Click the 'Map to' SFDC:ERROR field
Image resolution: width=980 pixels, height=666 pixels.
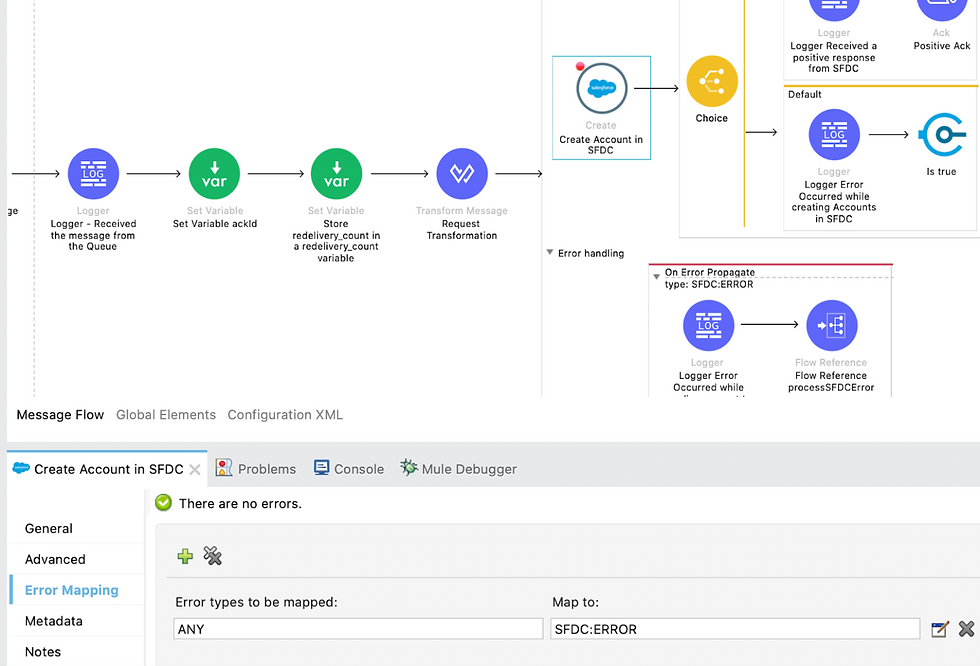(735, 629)
